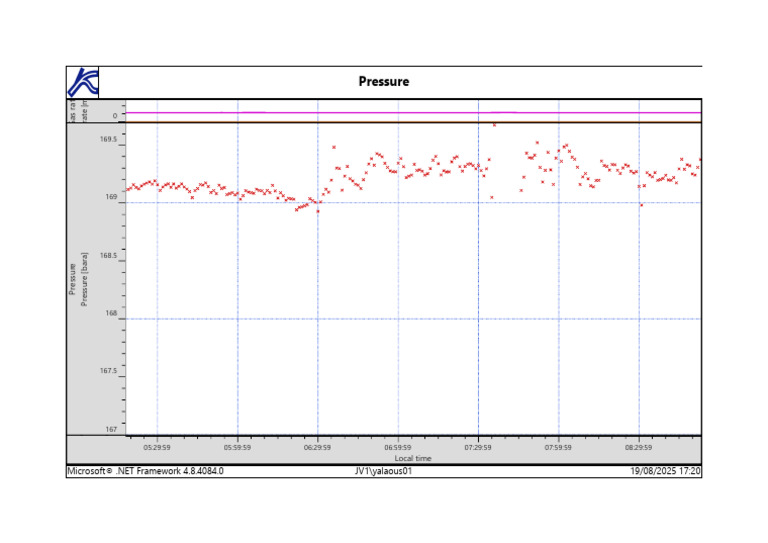Click the 167 y-axis label

[111, 429]
